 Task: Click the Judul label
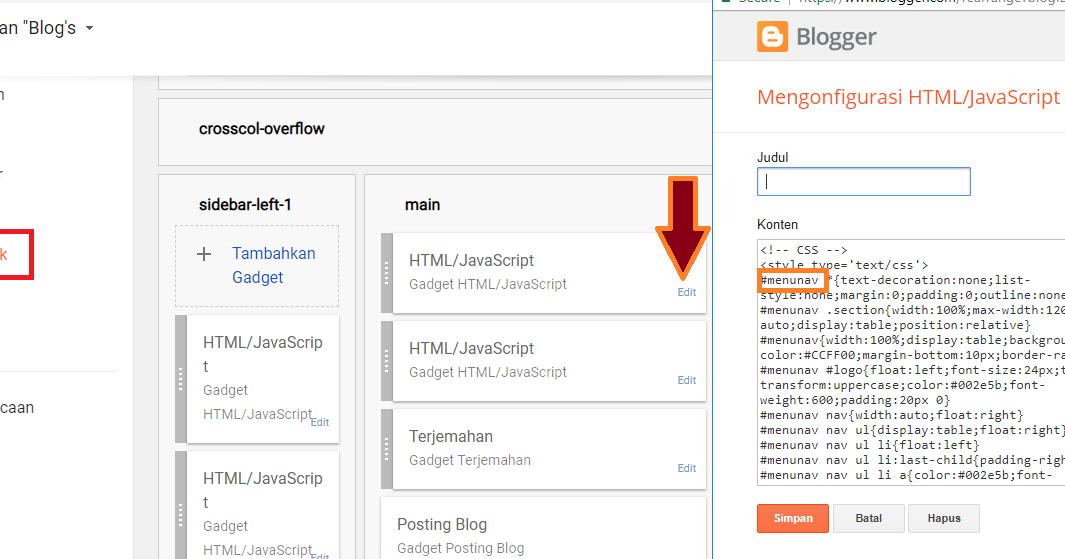[x=772, y=158]
